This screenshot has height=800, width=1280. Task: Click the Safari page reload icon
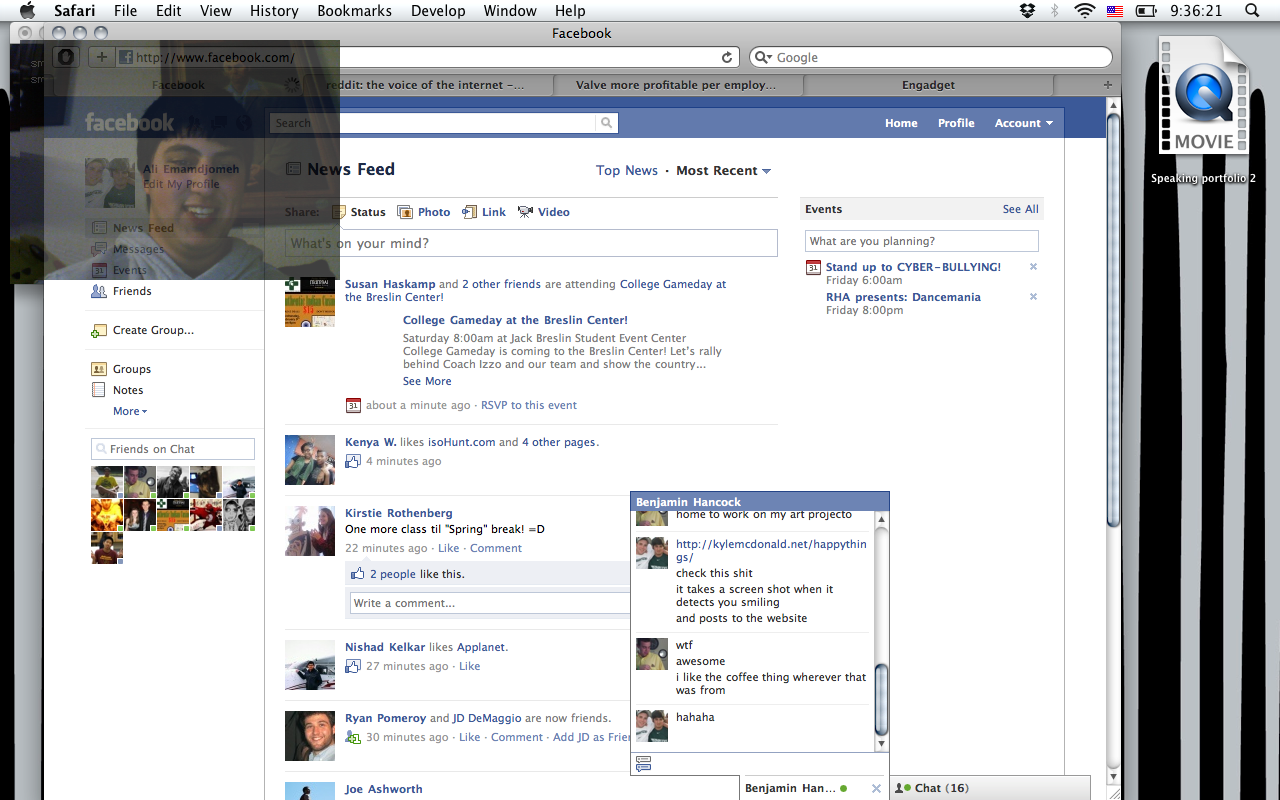(x=727, y=58)
